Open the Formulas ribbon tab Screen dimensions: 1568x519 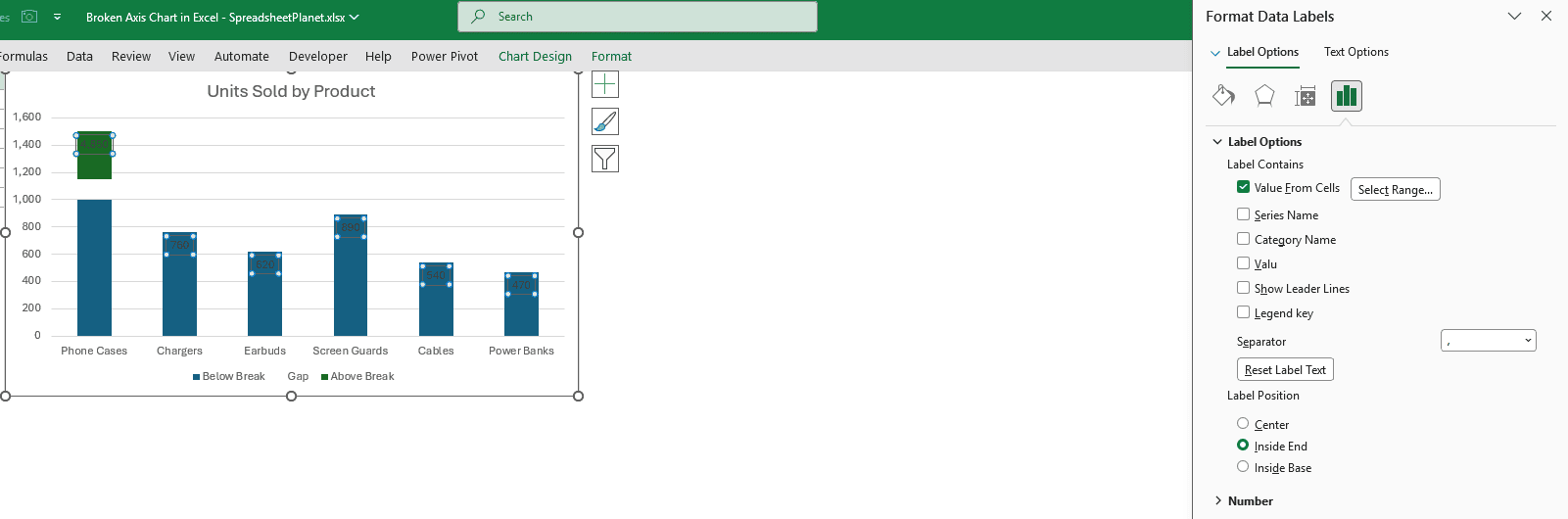pyautogui.click(x=24, y=56)
